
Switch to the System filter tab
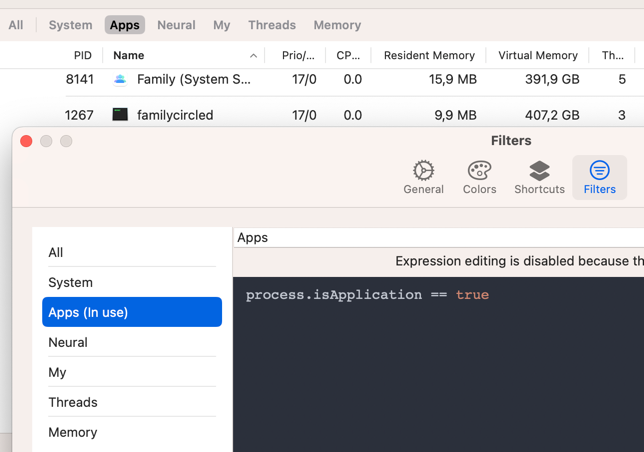(x=70, y=25)
